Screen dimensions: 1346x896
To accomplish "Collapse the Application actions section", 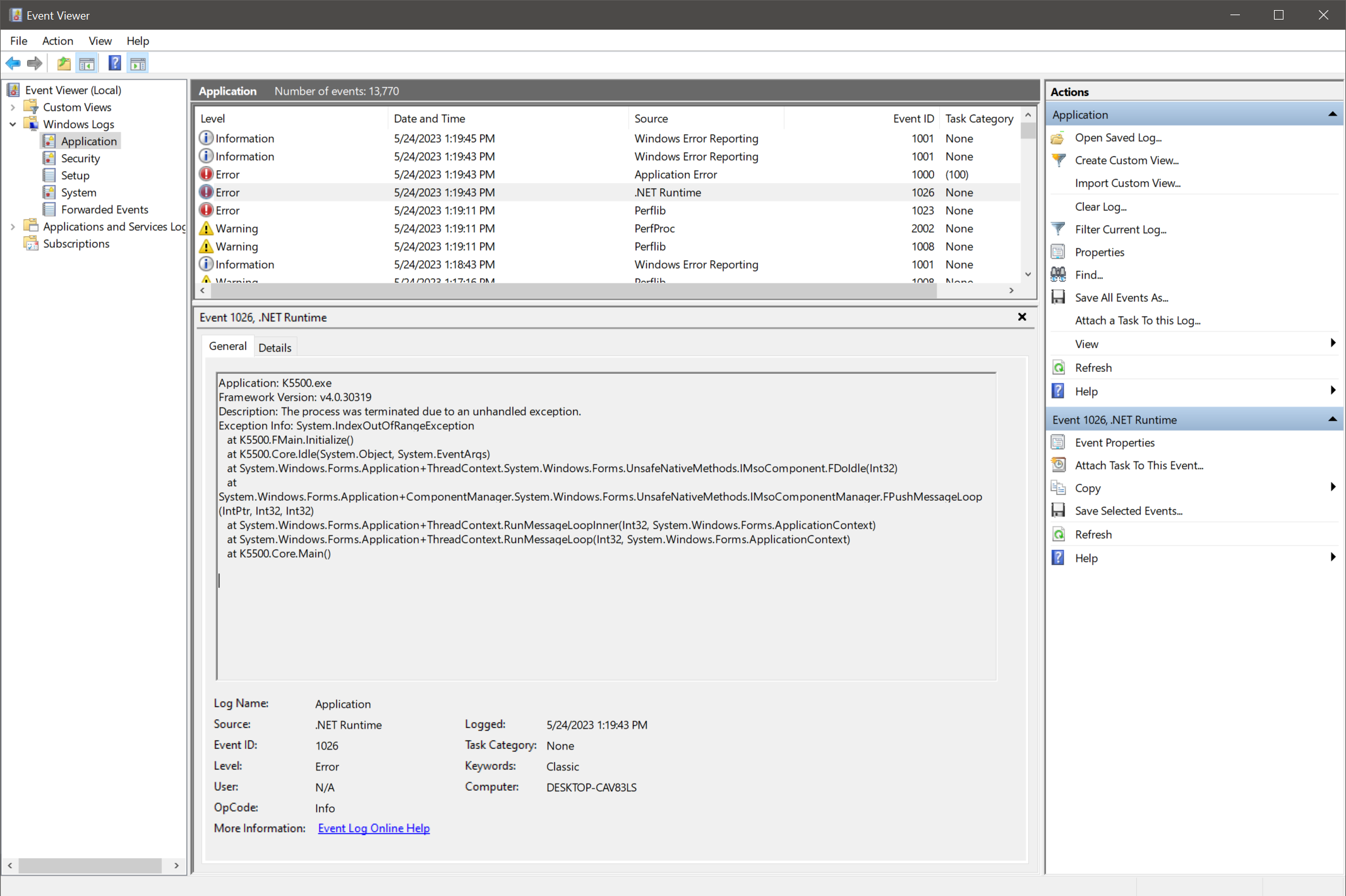I will [1332, 114].
